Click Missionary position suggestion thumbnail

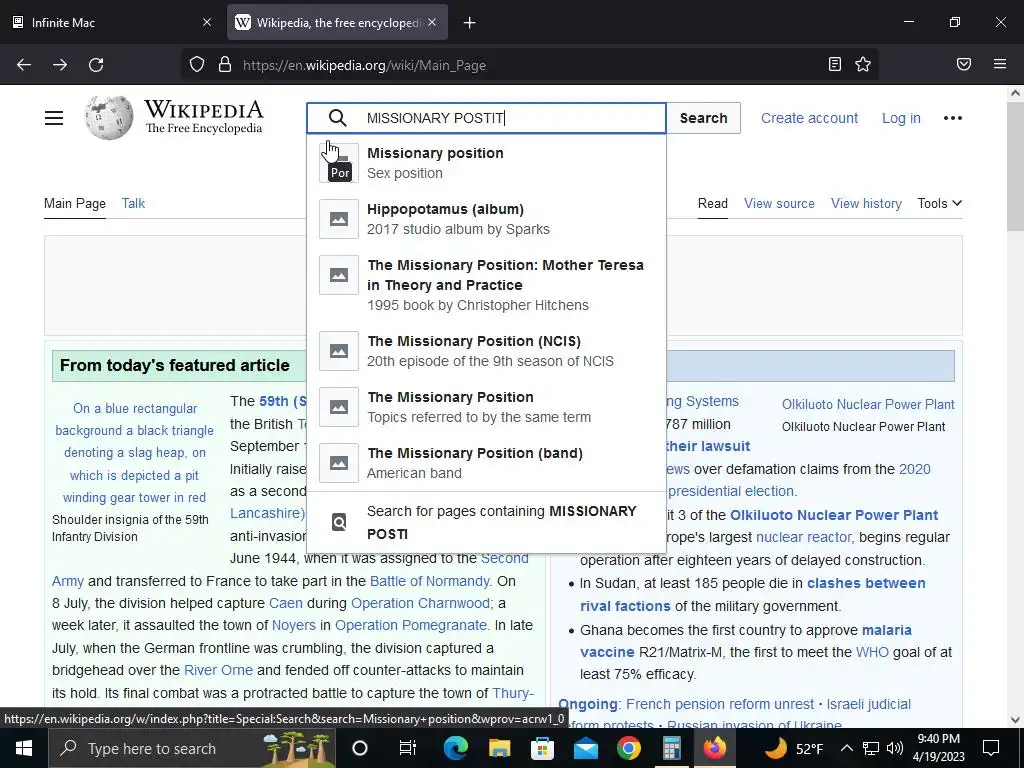click(x=339, y=163)
